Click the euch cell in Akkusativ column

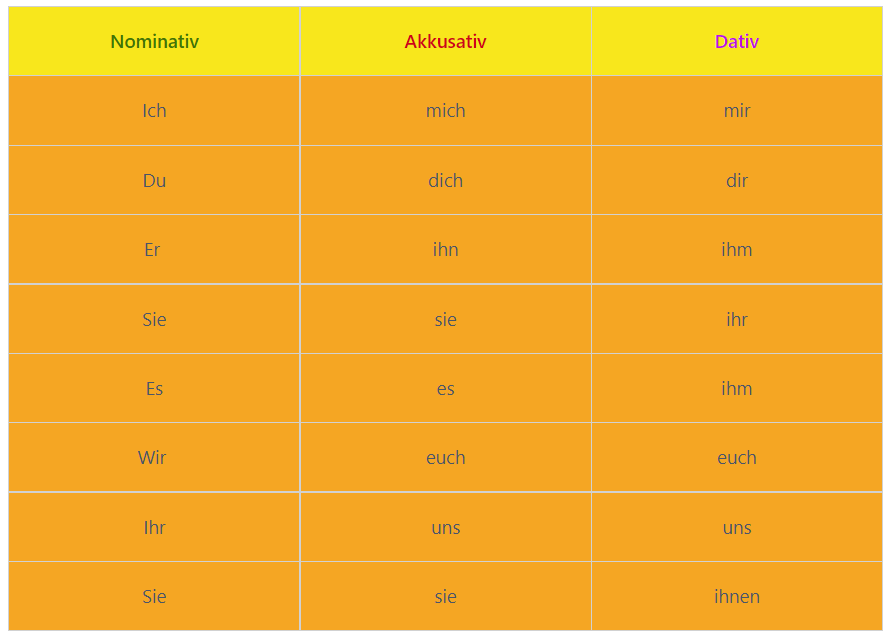(x=446, y=458)
